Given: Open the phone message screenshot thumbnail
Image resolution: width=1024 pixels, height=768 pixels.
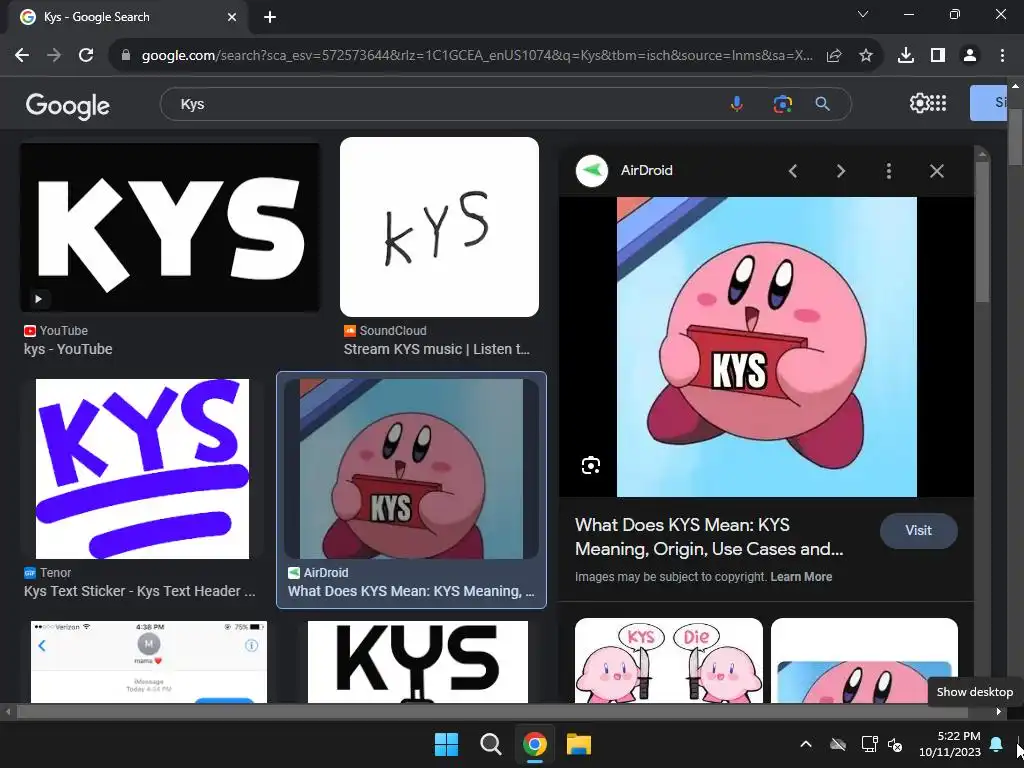Looking at the screenshot, I should [x=149, y=662].
